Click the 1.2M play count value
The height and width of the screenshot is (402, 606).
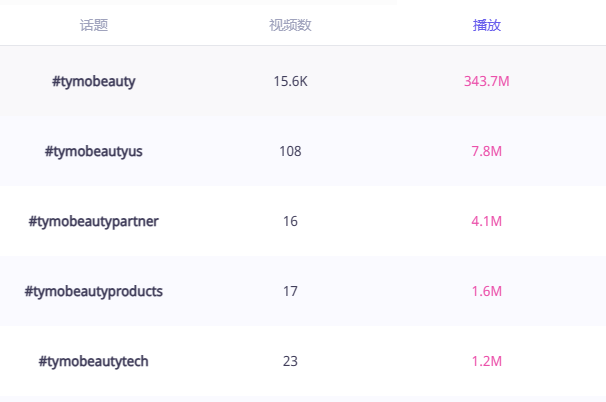(486, 361)
